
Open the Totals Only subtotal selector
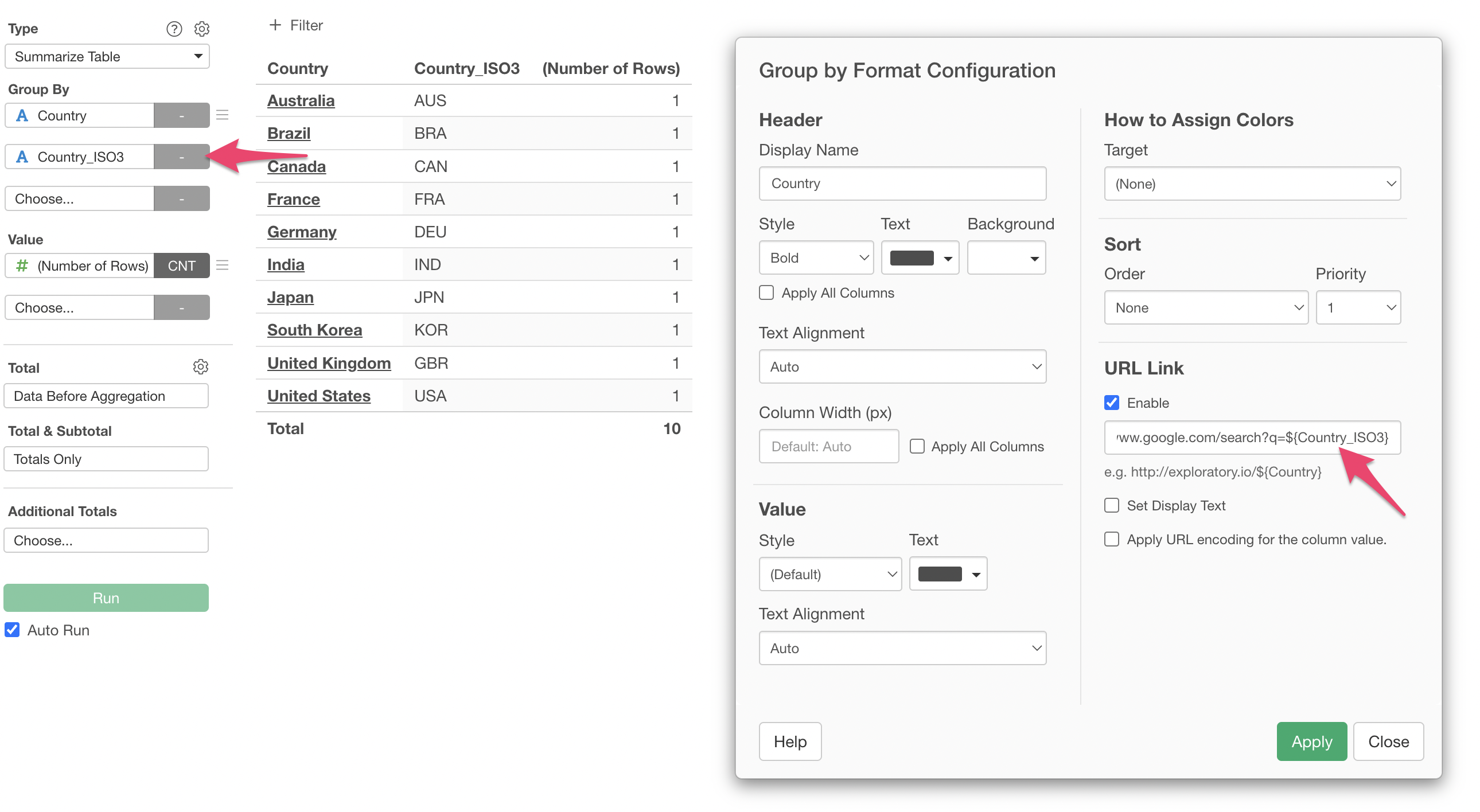pos(106,459)
